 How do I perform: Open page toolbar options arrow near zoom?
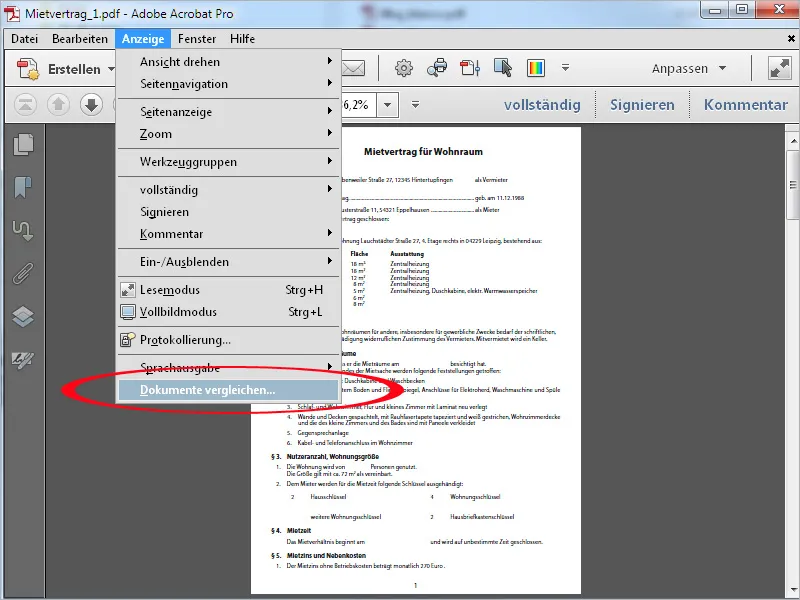click(x=415, y=105)
